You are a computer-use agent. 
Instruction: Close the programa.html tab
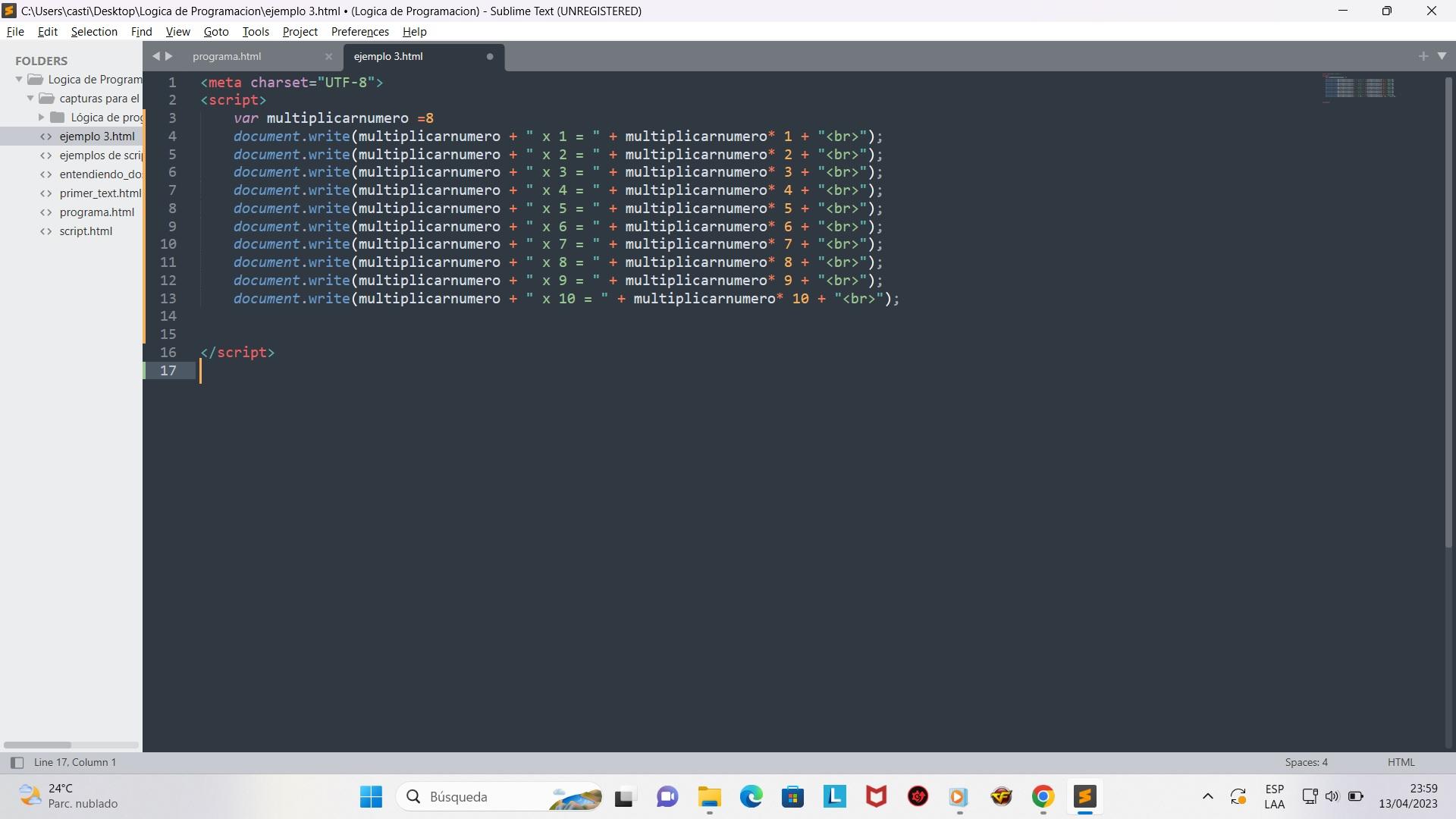click(328, 56)
